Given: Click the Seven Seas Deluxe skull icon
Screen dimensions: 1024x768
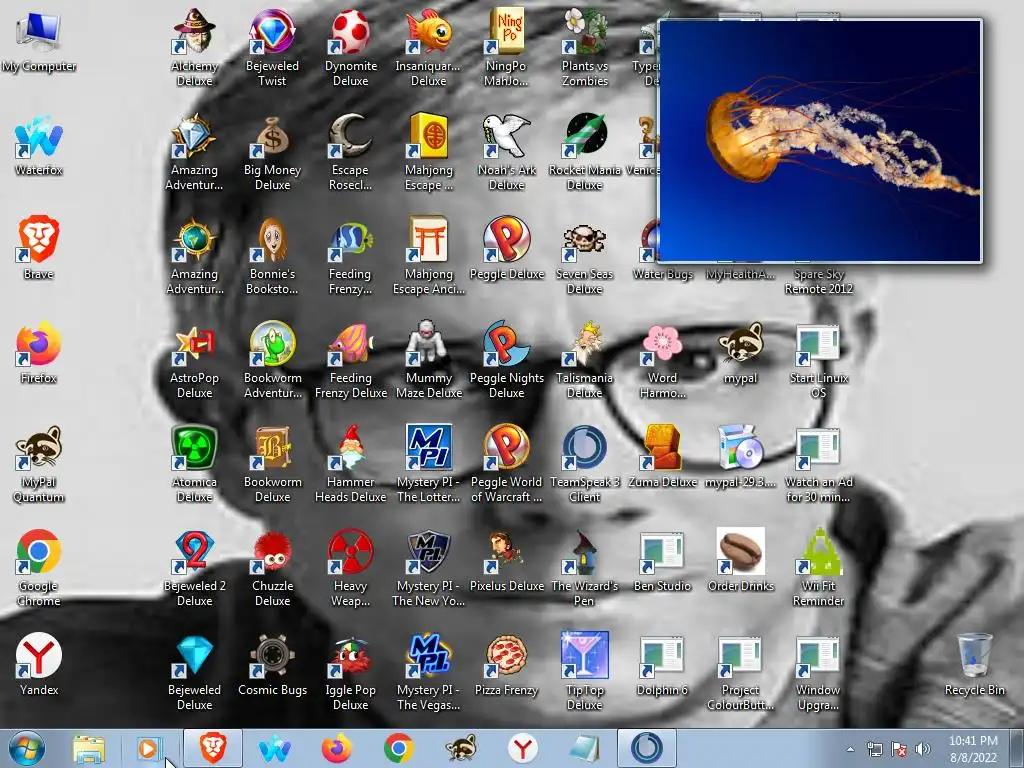Looking at the screenshot, I should coord(584,256).
